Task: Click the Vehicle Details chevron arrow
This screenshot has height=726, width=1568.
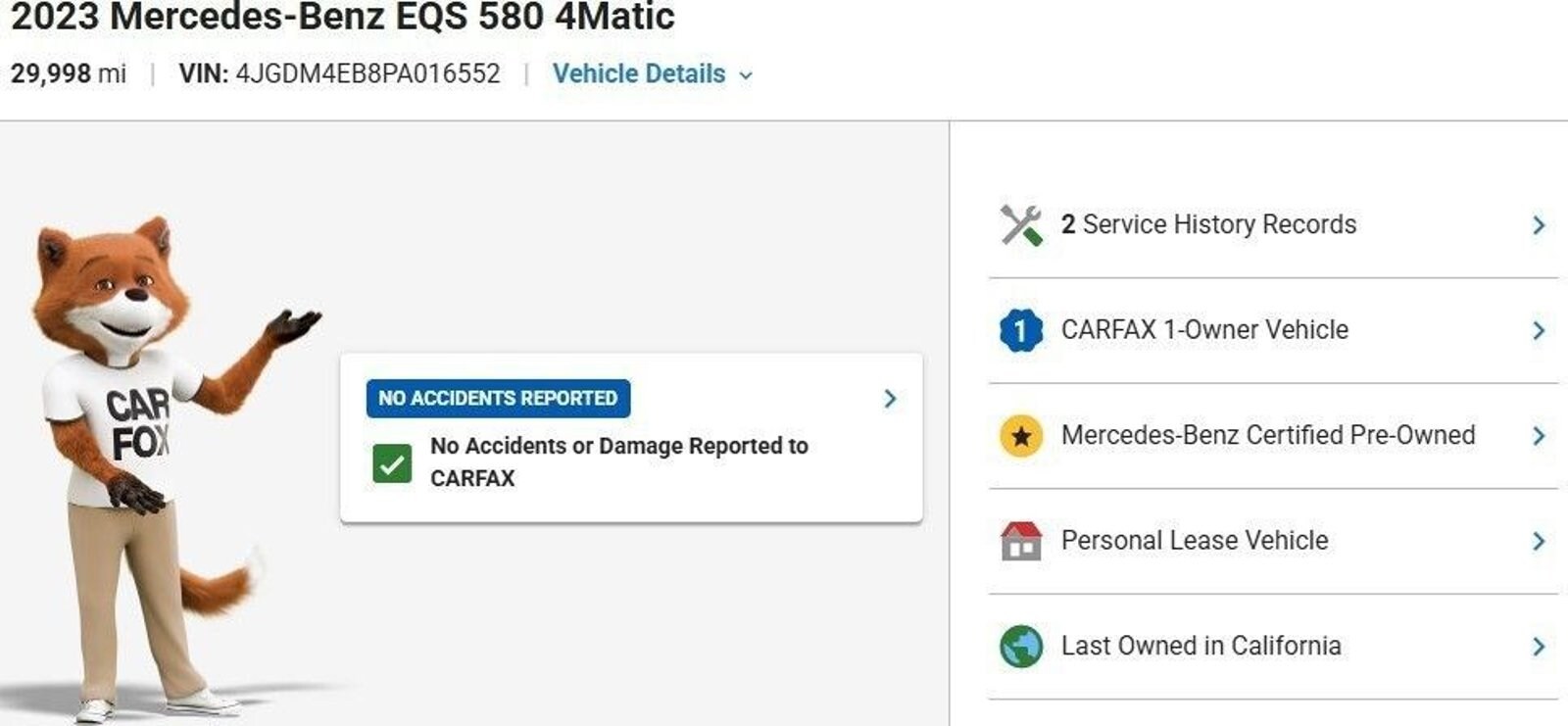Action: pyautogui.click(x=746, y=75)
